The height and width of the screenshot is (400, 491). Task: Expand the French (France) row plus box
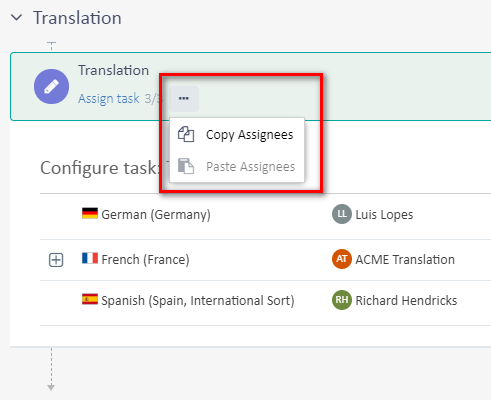click(56, 260)
